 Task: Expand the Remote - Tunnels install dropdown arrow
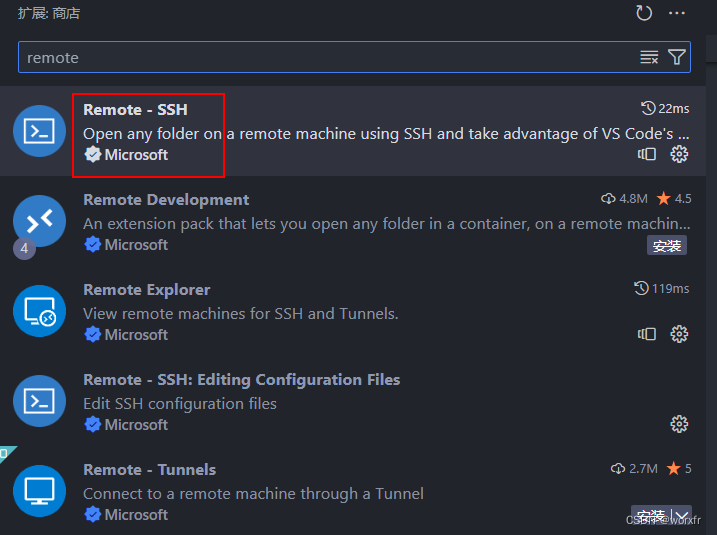682,516
